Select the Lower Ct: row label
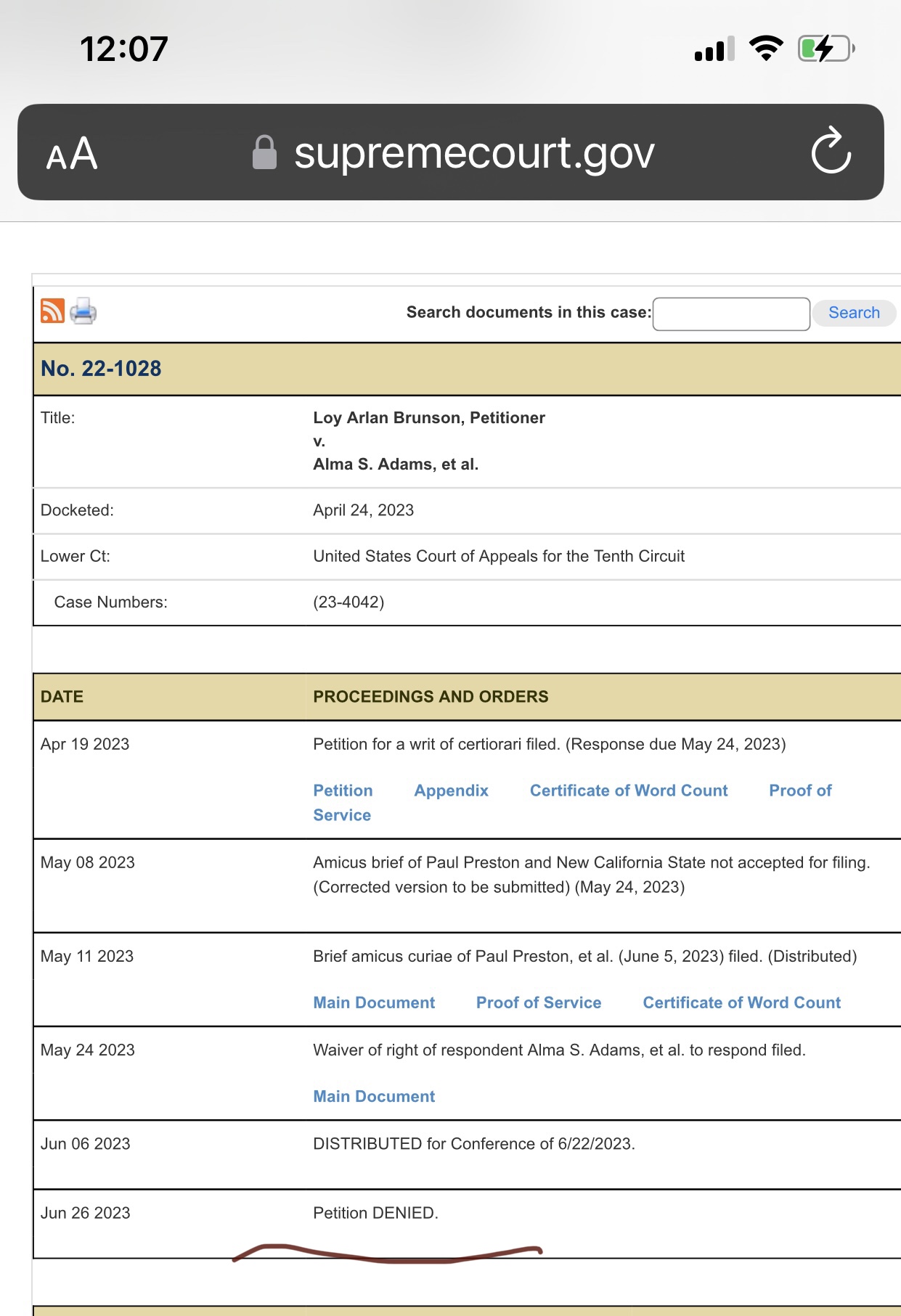The height and width of the screenshot is (1316, 901). coord(76,556)
